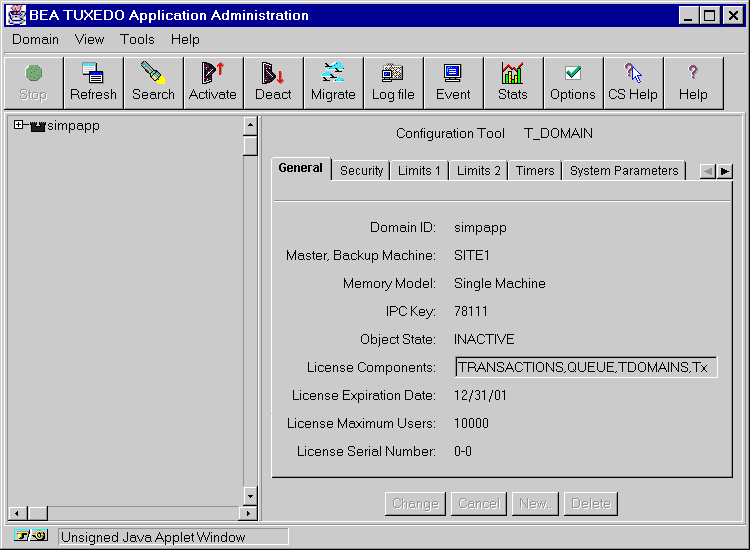Select the simpapp domain icon in tree
This screenshot has height=550, width=750.
[37, 126]
